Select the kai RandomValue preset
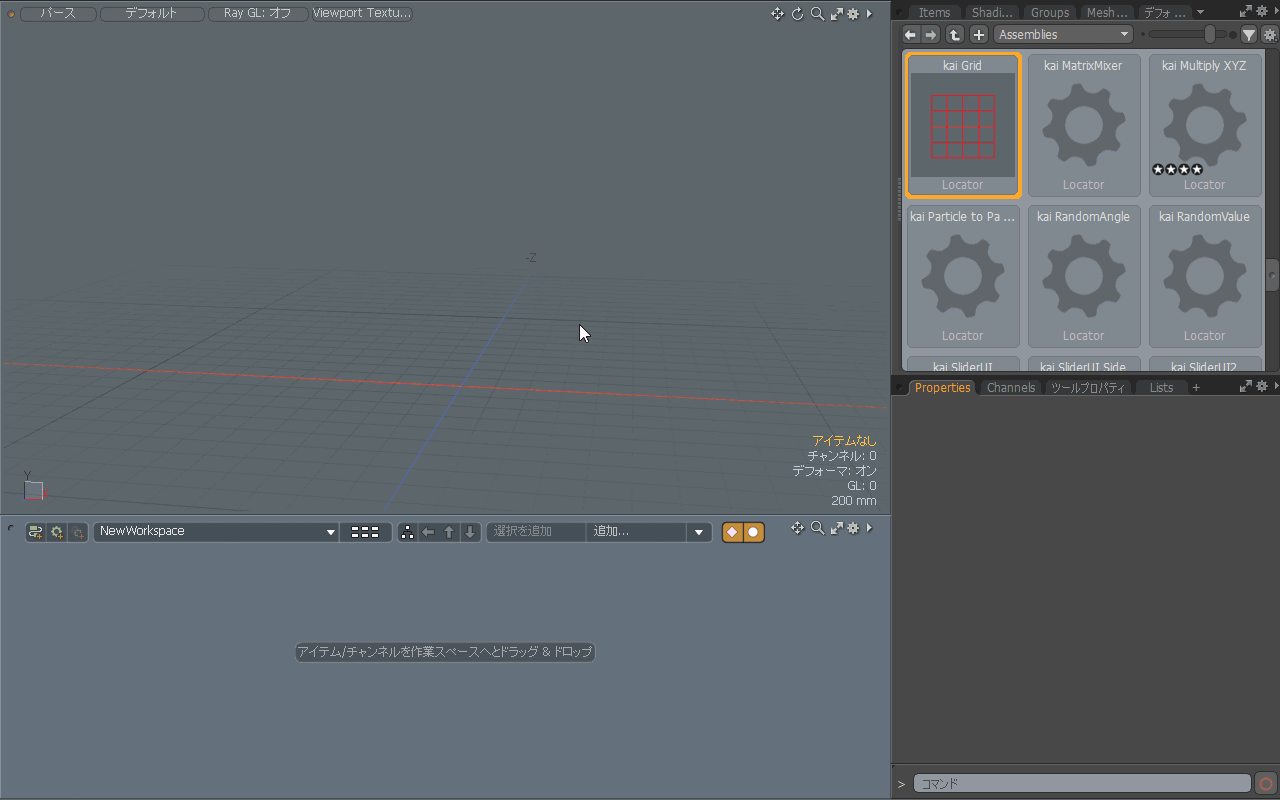The height and width of the screenshot is (800, 1280). click(x=1205, y=276)
